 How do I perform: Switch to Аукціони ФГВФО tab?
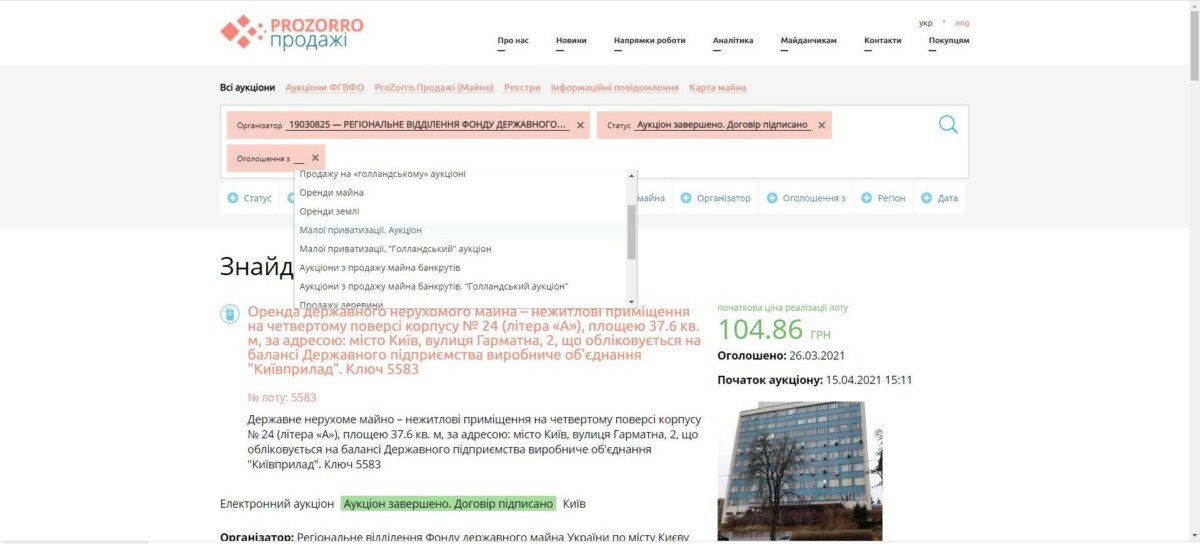click(325, 88)
